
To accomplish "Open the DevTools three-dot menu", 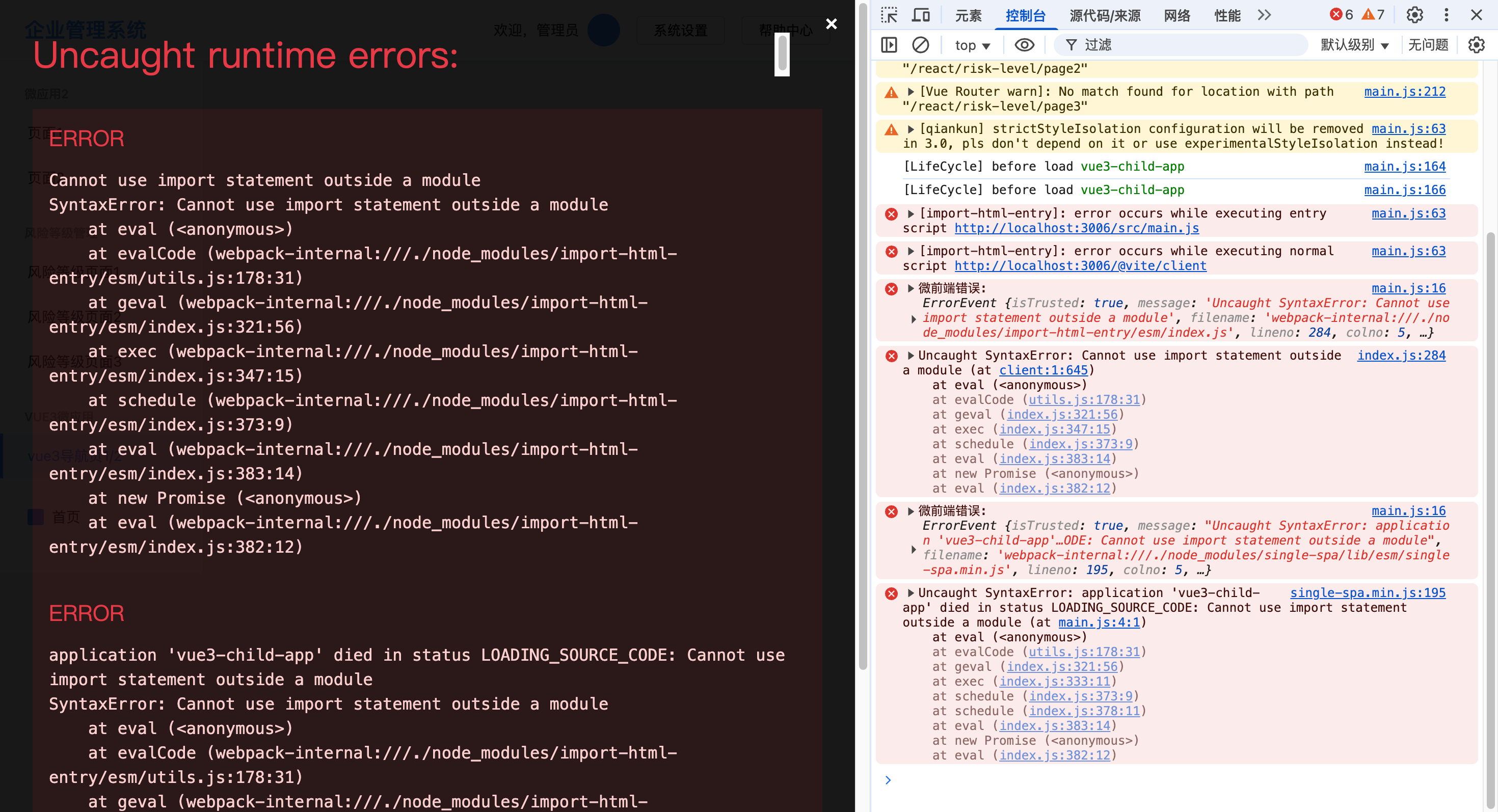I will tap(1446, 15).
